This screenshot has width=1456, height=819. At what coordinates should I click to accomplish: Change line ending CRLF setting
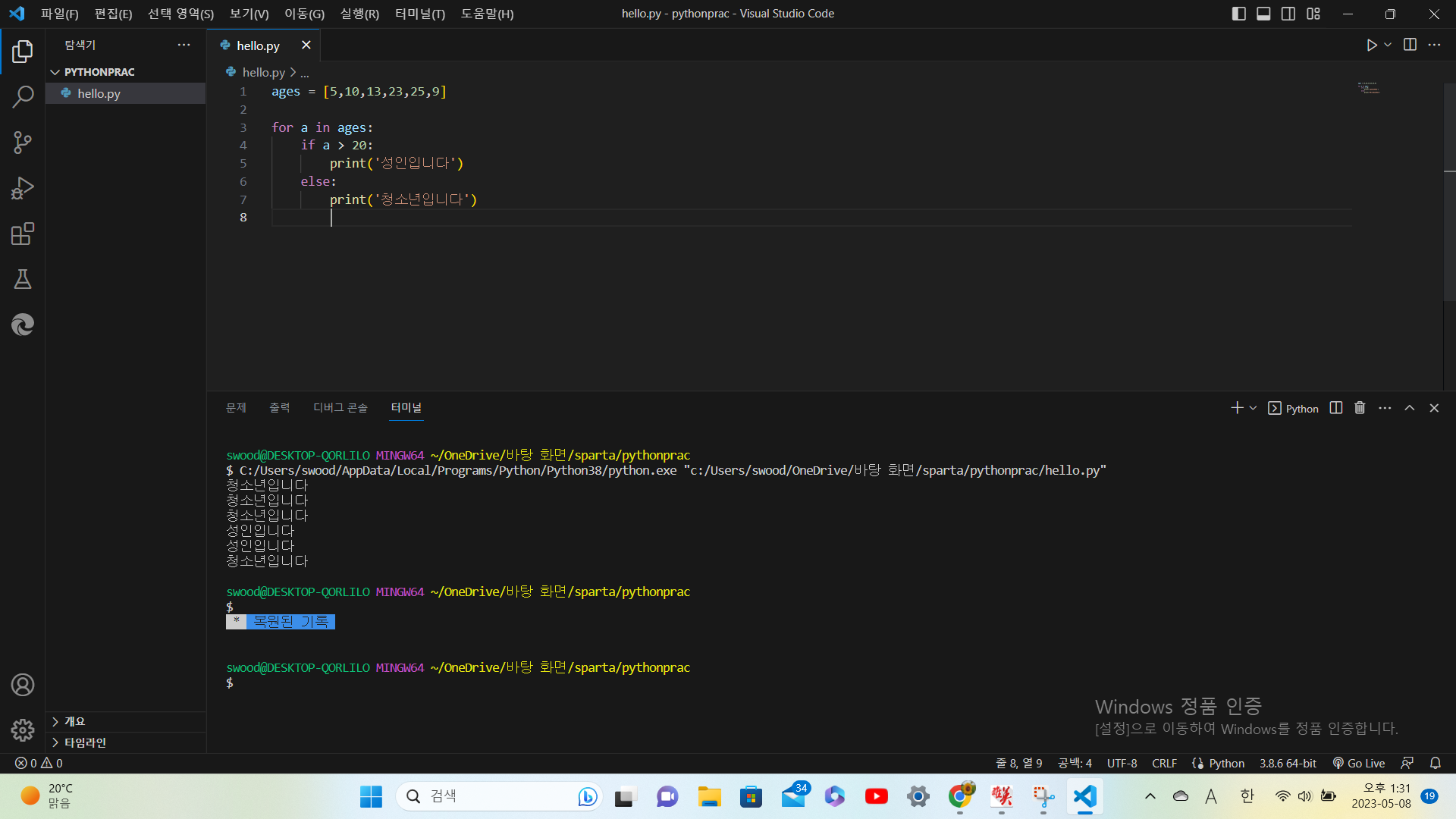pyautogui.click(x=1164, y=763)
